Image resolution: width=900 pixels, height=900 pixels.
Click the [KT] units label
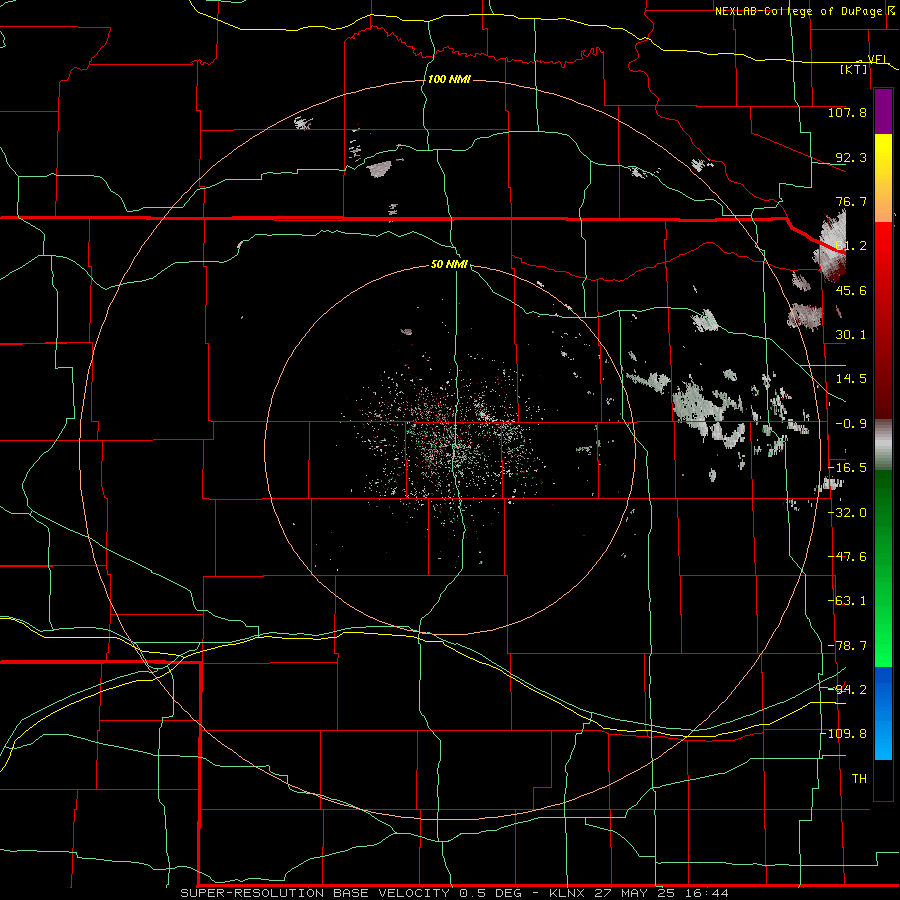click(x=854, y=69)
